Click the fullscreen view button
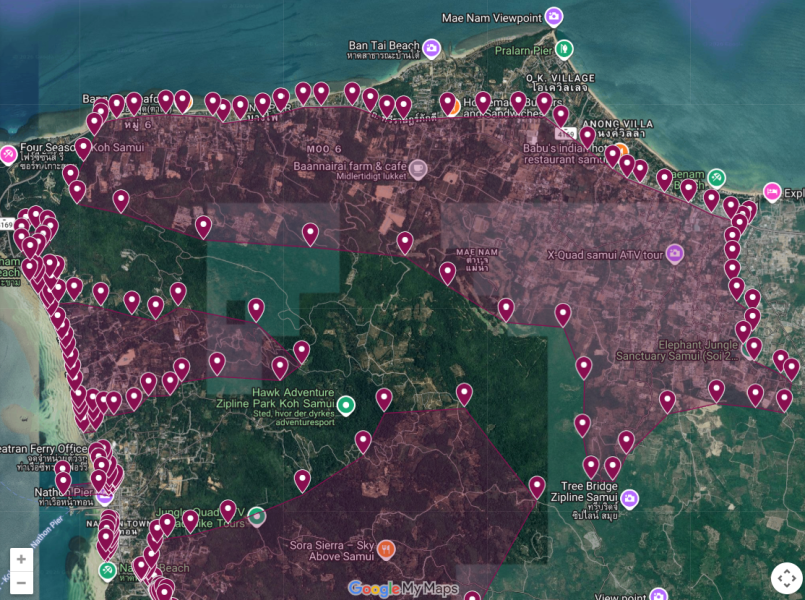The image size is (805, 600). (787, 578)
